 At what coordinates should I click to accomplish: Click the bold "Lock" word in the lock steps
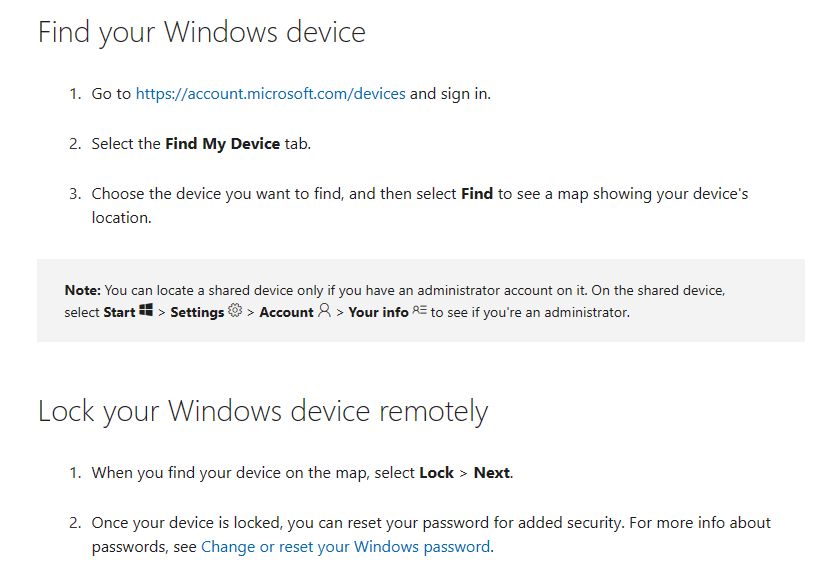pyautogui.click(x=436, y=473)
